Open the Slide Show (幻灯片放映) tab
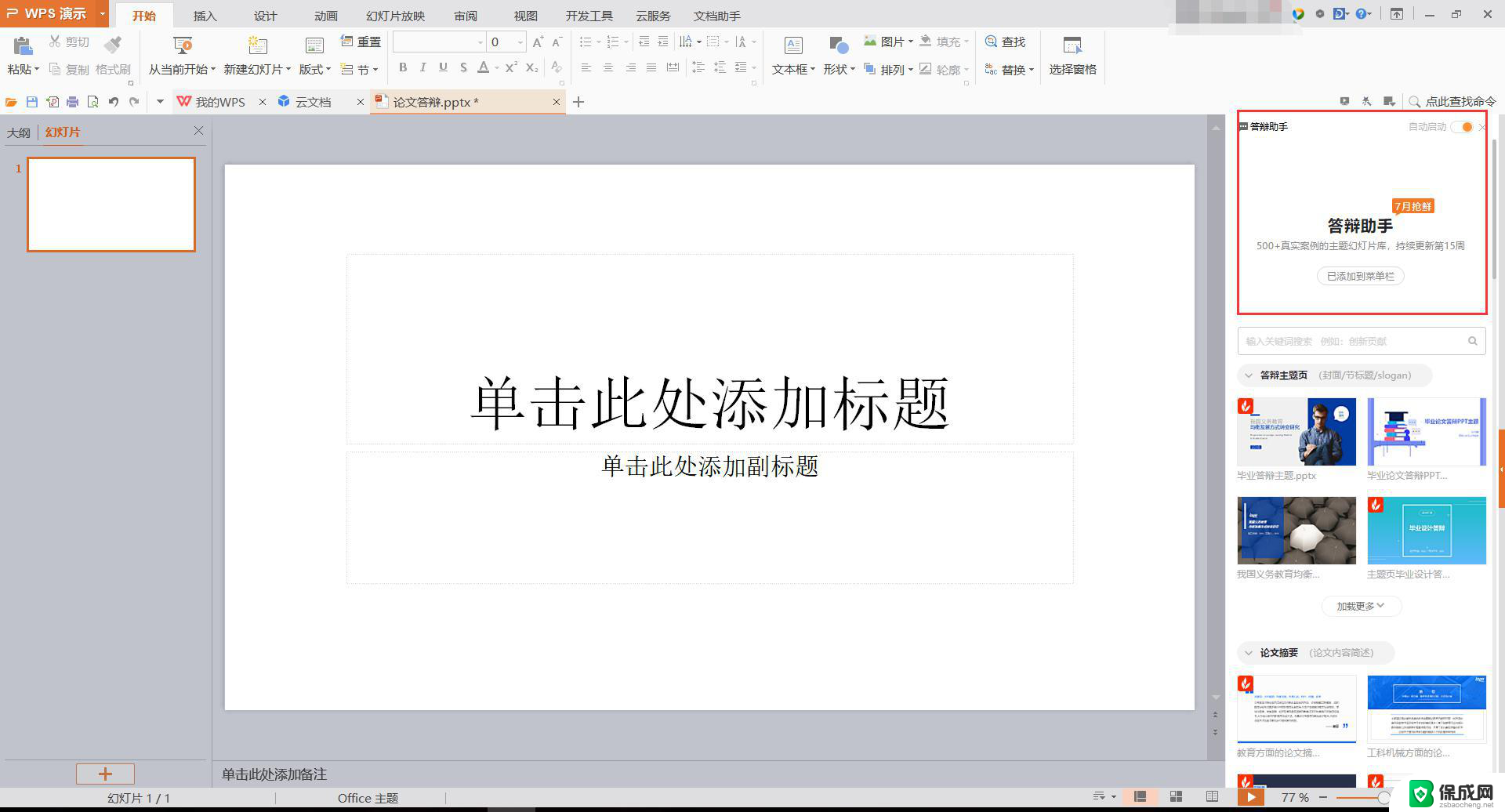This screenshot has height=812, width=1505. pos(395,16)
